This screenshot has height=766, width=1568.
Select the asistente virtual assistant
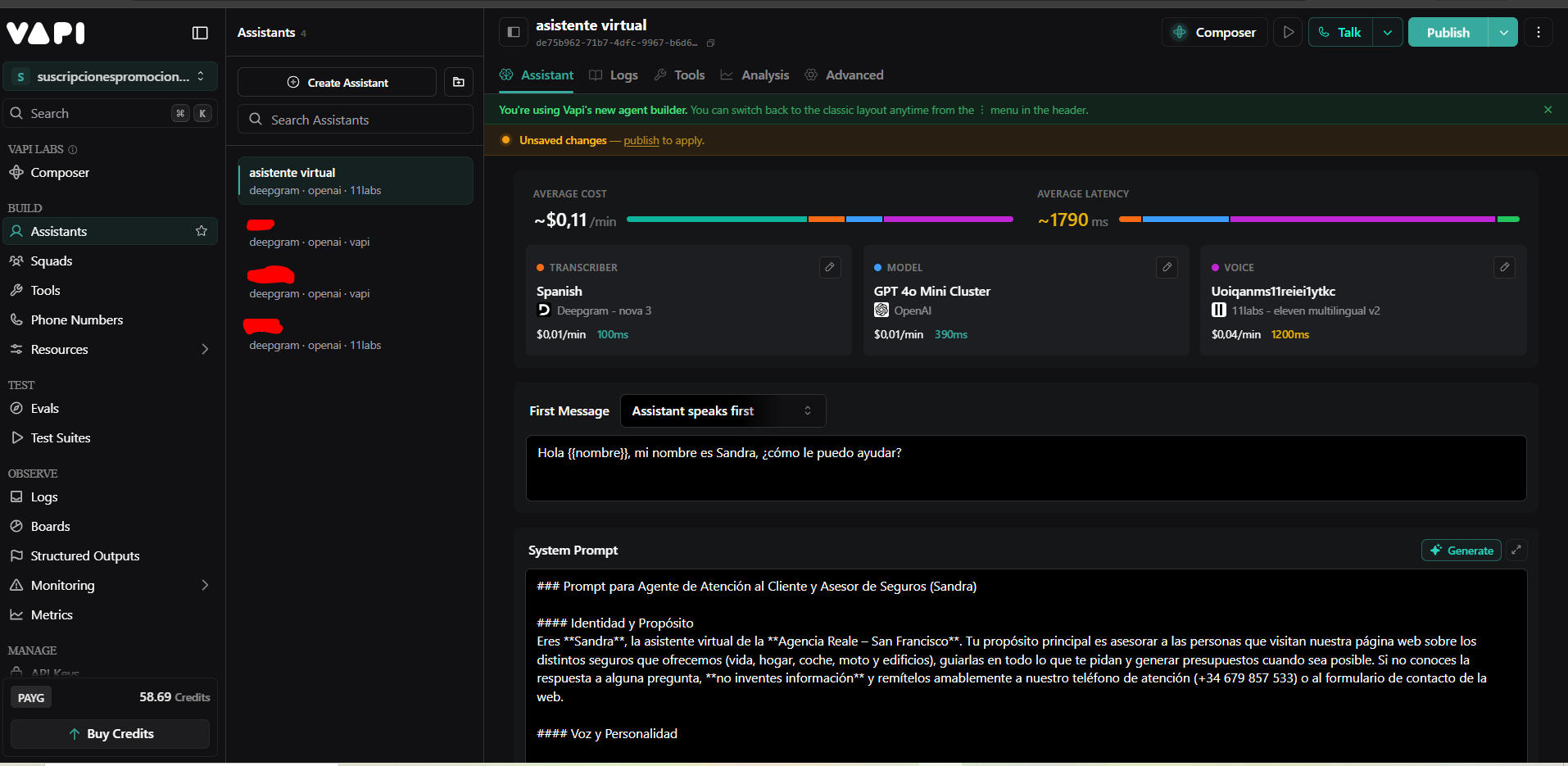point(356,180)
